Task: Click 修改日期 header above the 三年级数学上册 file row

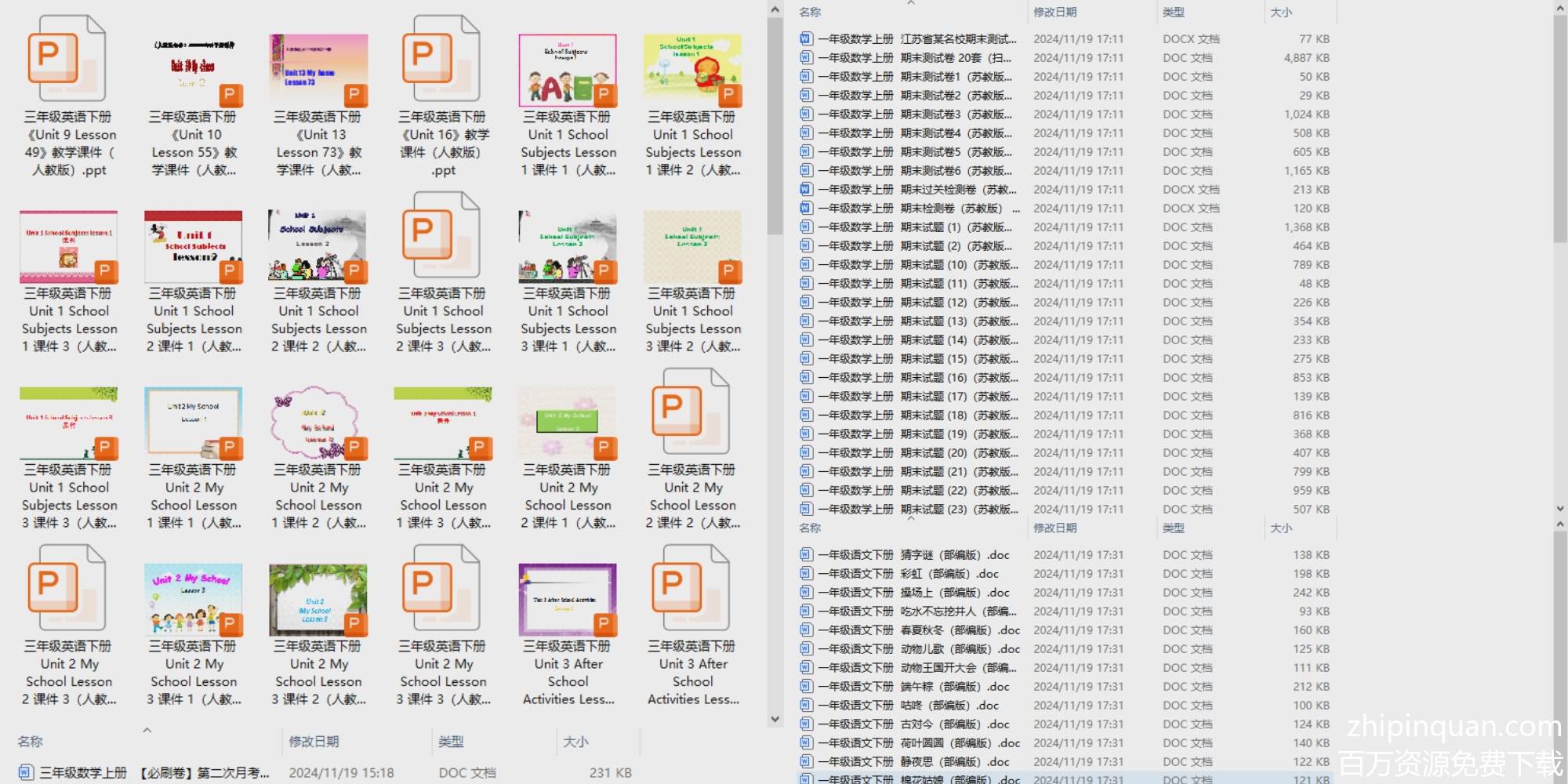Action: [314, 742]
